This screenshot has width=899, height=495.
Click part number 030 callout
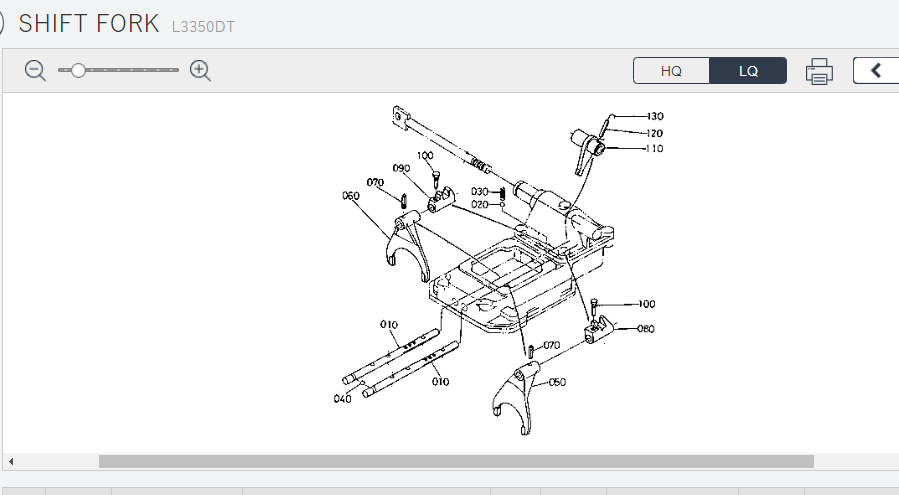point(480,191)
